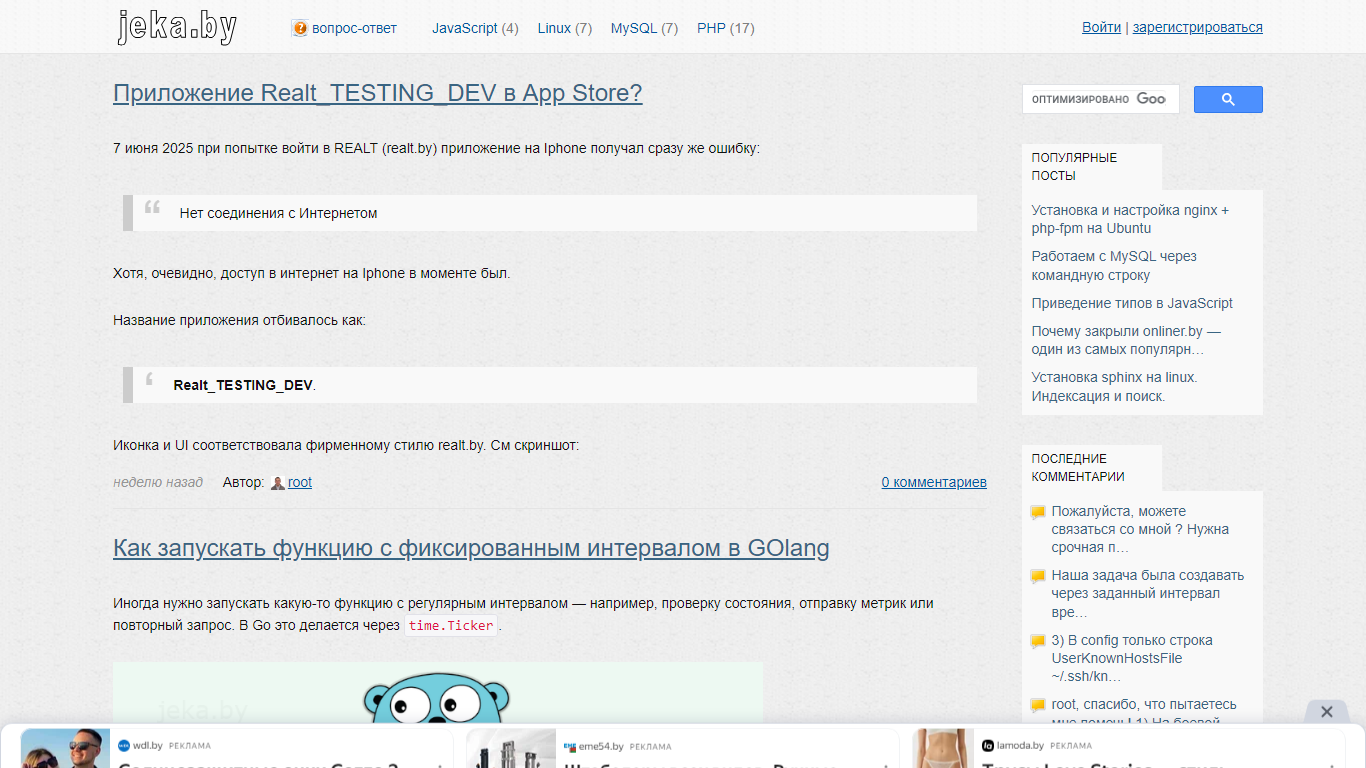Open 'Приведение типов в JavaScript' post
Screen dimensions: 1366x768
click(1132, 303)
